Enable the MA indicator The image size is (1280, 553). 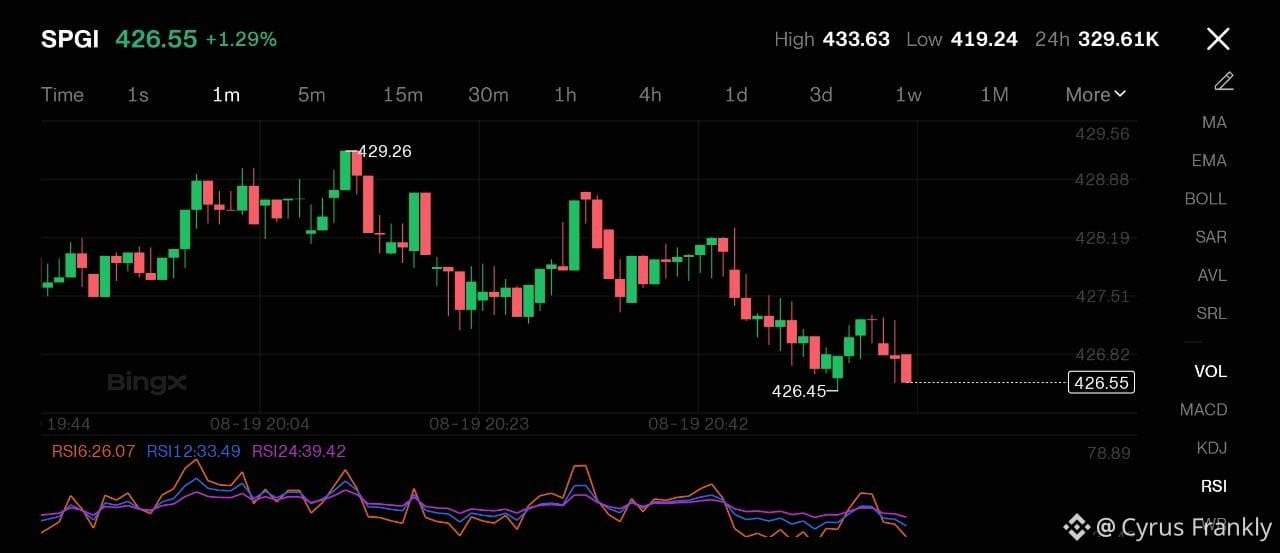pos(1214,122)
